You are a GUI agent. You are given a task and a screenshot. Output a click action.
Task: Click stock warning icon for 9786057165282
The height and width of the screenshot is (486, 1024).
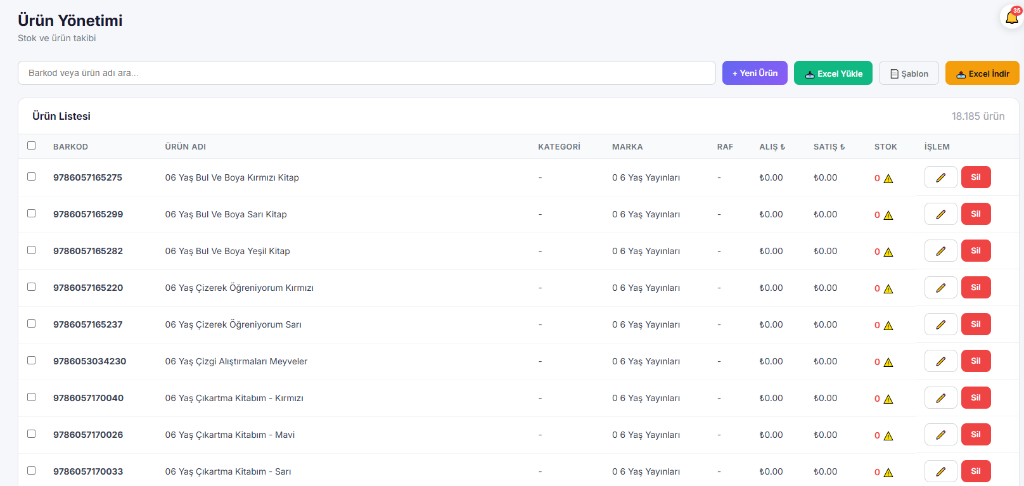pos(888,251)
